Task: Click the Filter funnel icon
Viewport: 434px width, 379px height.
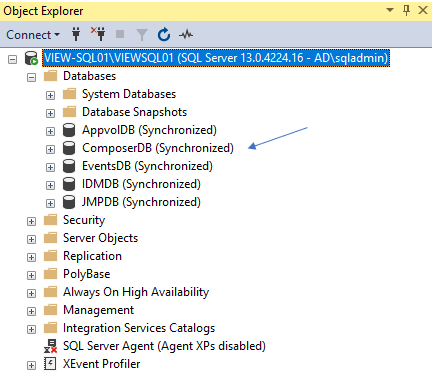Action: 142,35
